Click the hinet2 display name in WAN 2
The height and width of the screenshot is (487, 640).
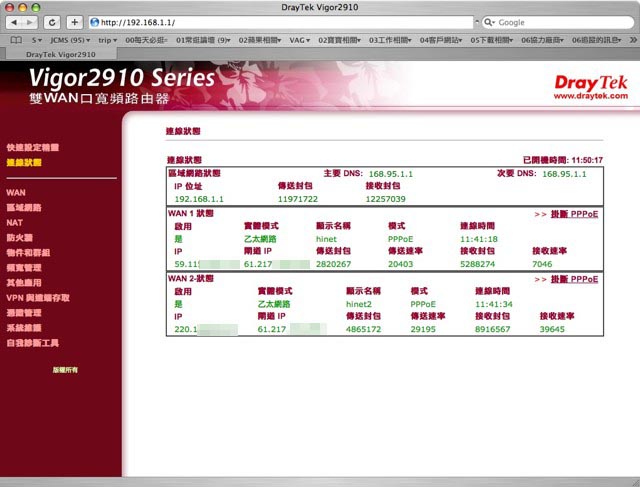[359, 304]
